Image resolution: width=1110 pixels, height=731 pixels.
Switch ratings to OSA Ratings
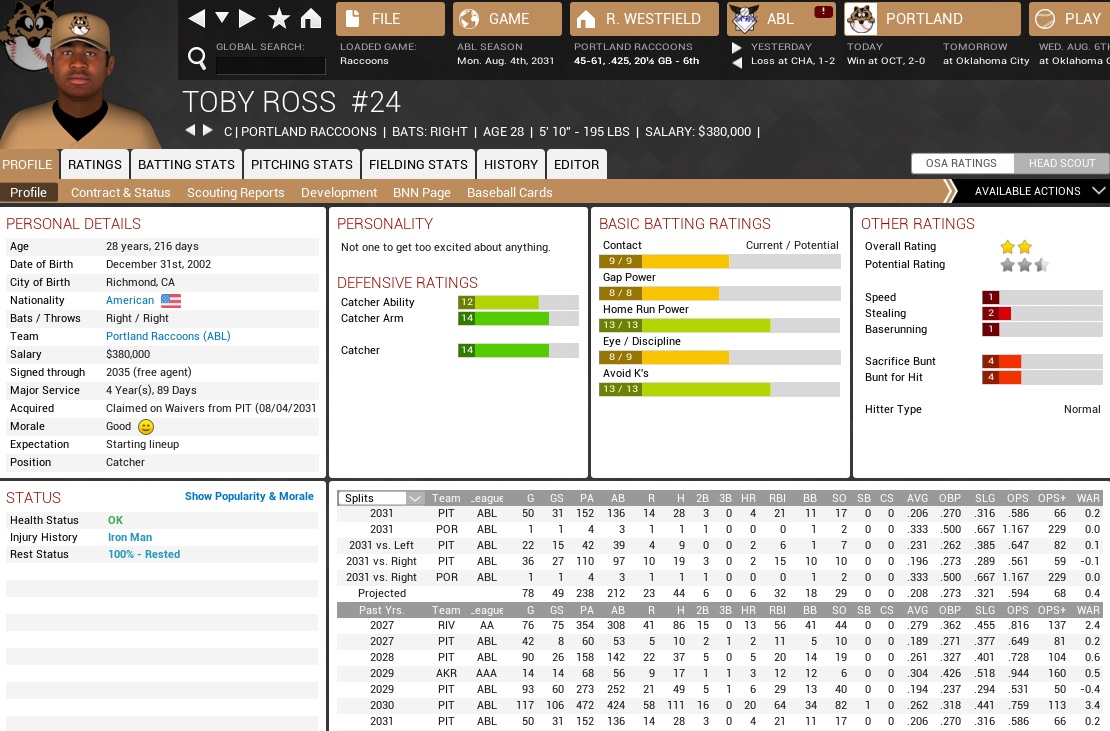[x=962, y=164]
